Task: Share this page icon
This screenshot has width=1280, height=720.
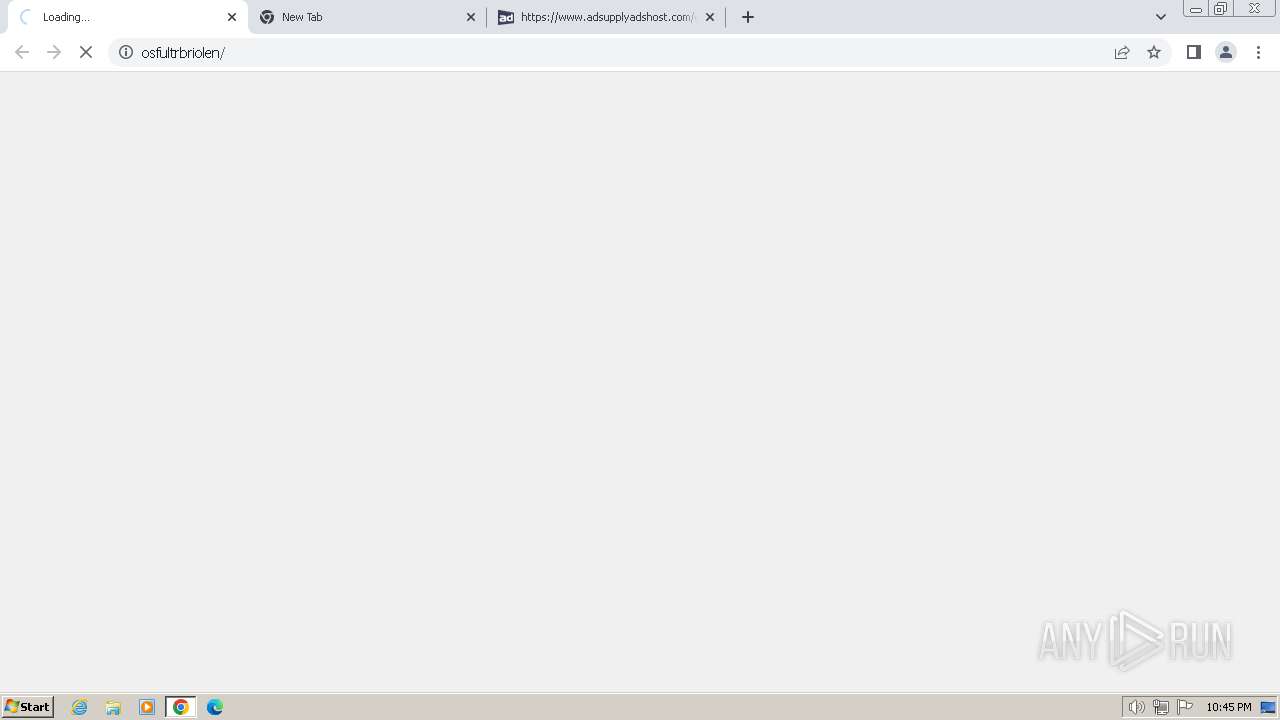Action: [1122, 52]
